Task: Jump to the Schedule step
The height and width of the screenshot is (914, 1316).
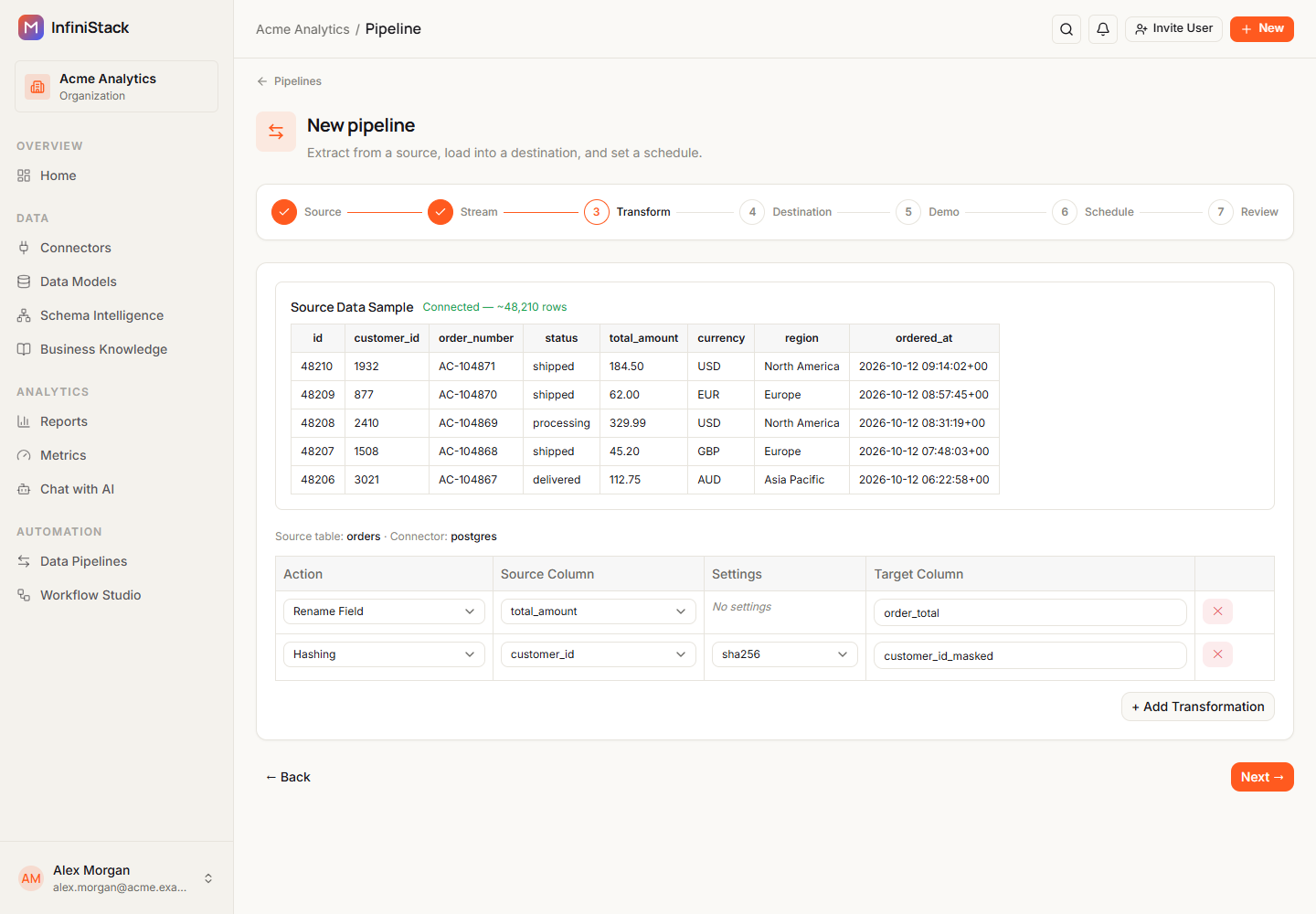Action: pos(1093,212)
